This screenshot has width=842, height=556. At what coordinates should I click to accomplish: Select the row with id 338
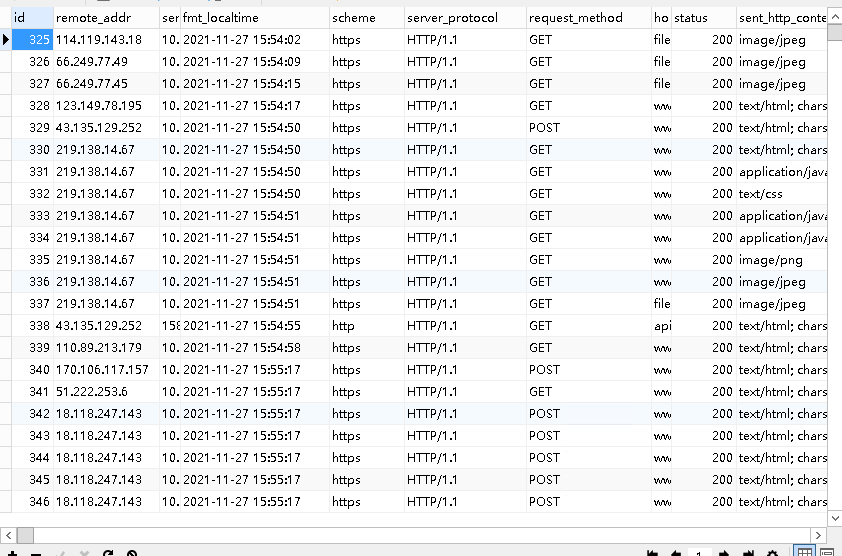pos(413,326)
